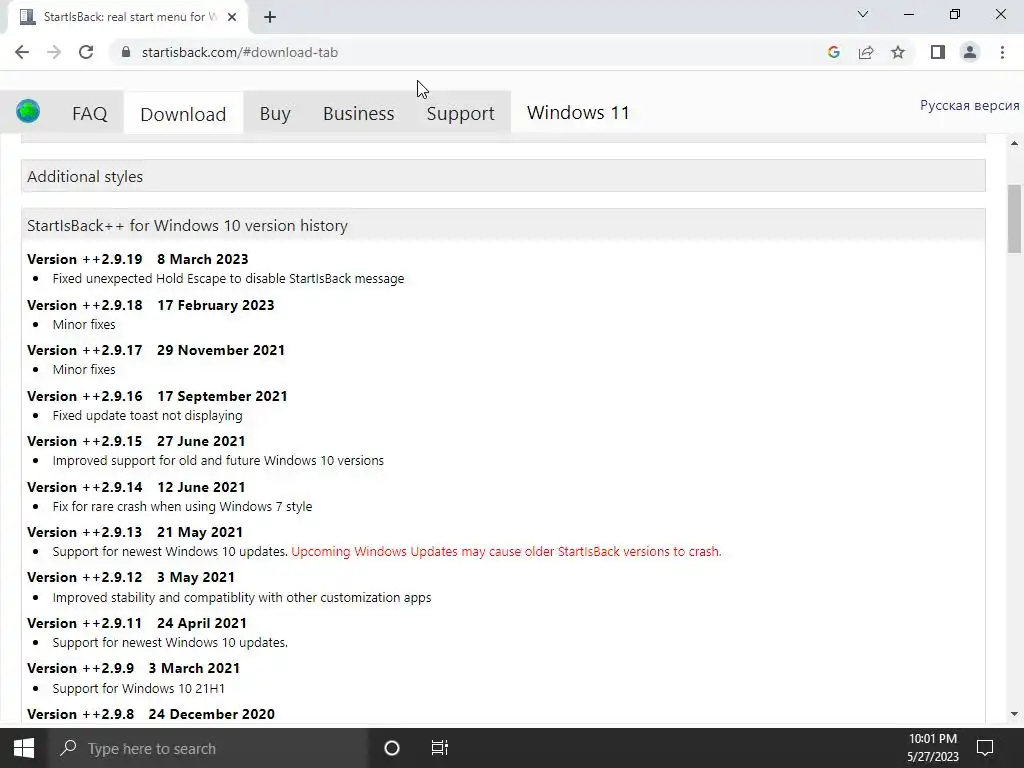Open the Task View icon
This screenshot has width=1024, height=768.
[440, 748]
